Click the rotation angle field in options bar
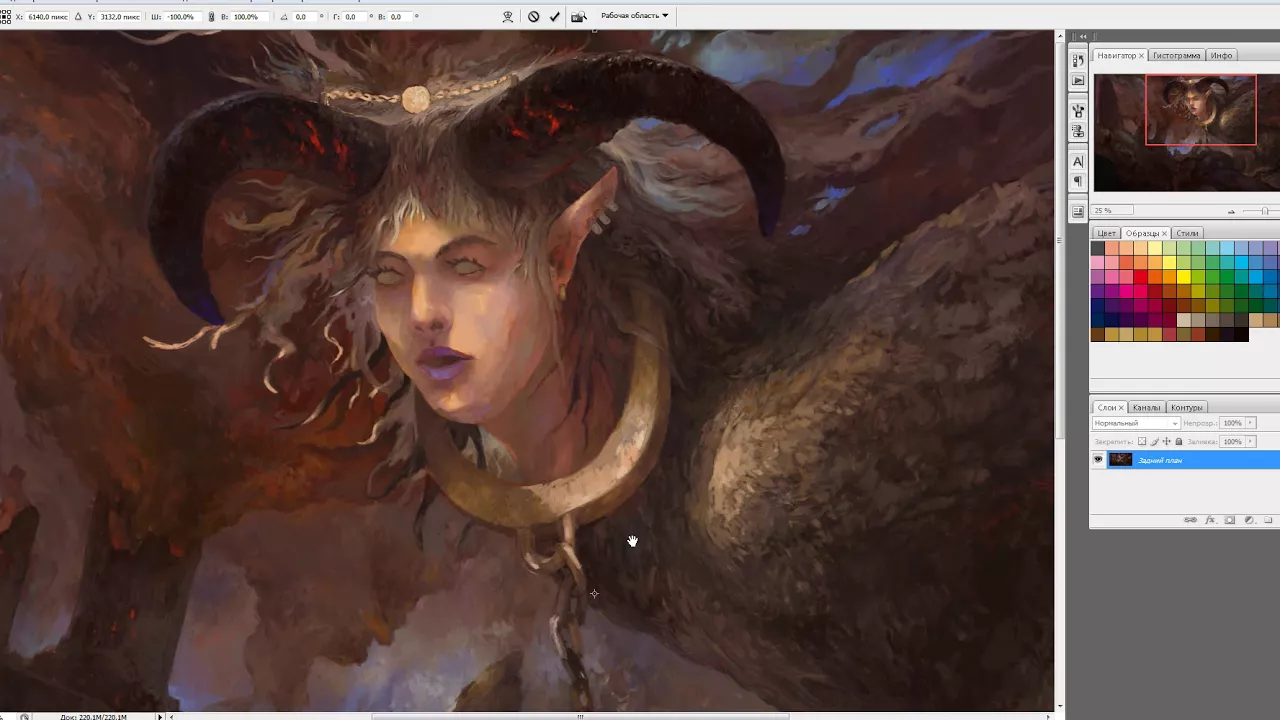 [307, 17]
